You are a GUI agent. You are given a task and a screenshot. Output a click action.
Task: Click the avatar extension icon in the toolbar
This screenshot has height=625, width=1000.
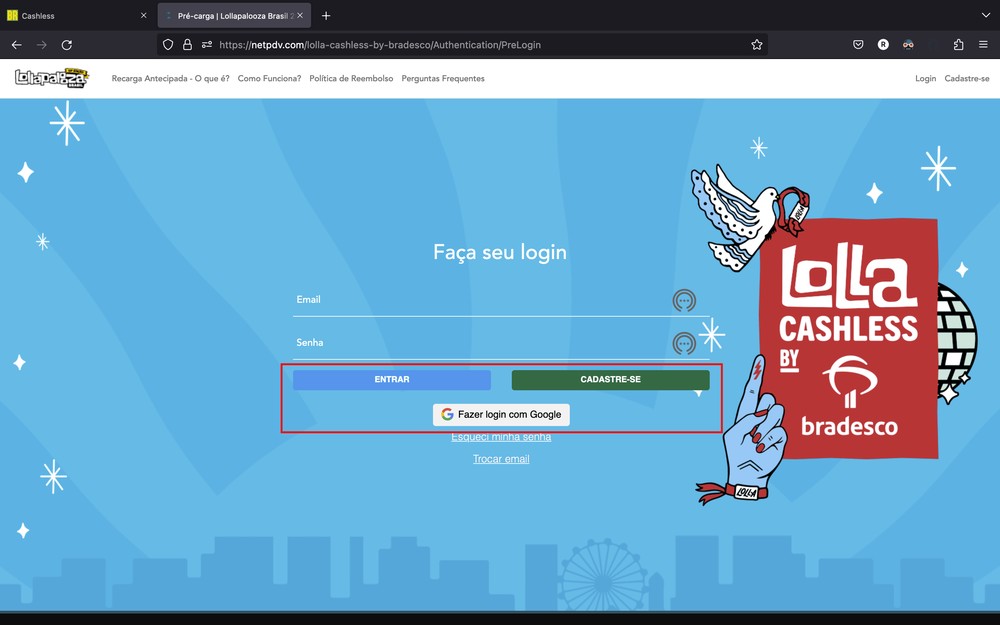[908, 44]
